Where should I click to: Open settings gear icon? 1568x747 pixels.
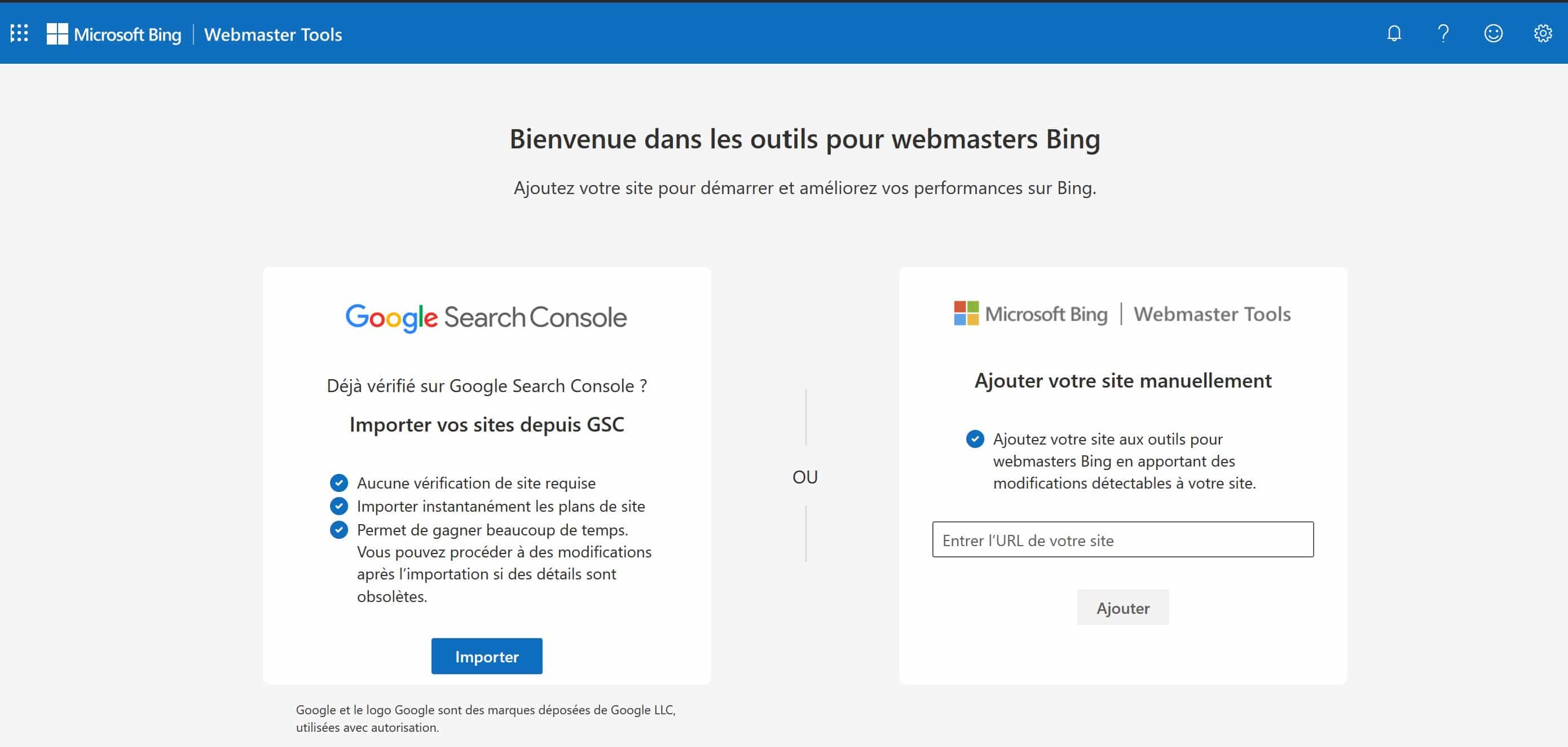[1543, 33]
